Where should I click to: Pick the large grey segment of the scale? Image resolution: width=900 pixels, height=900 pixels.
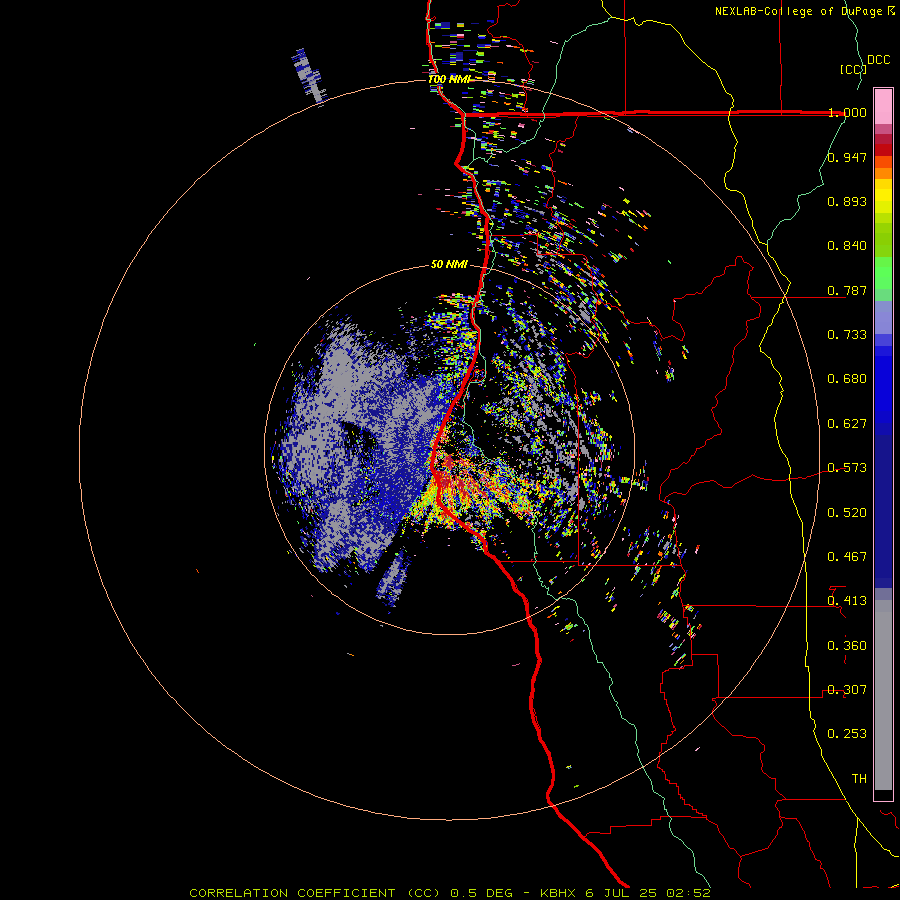coord(883,695)
